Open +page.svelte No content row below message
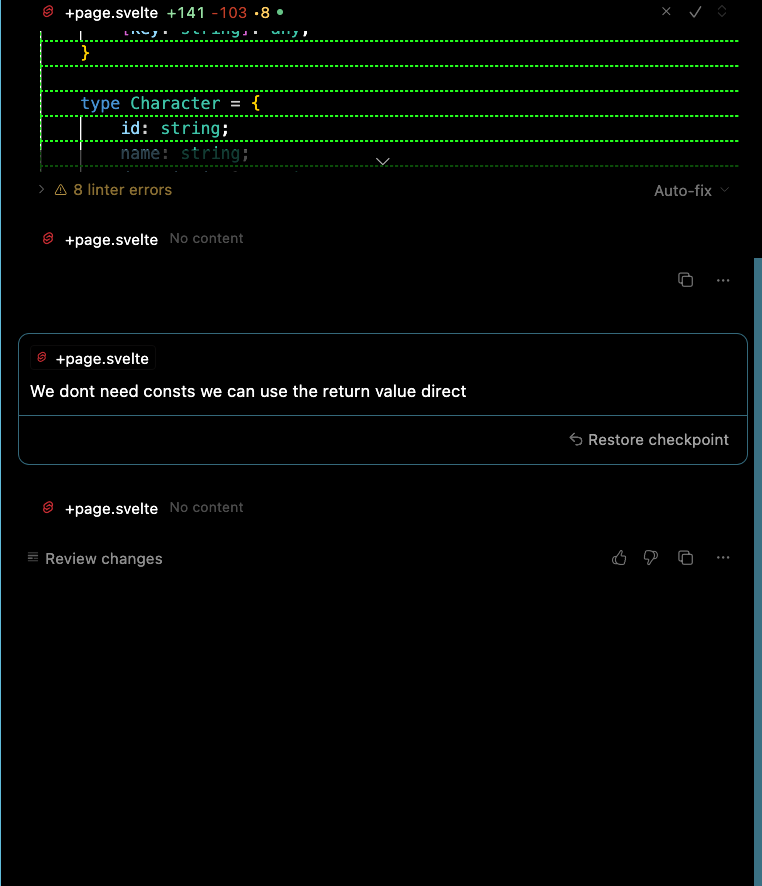The image size is (762, 886). coord(143,508)
